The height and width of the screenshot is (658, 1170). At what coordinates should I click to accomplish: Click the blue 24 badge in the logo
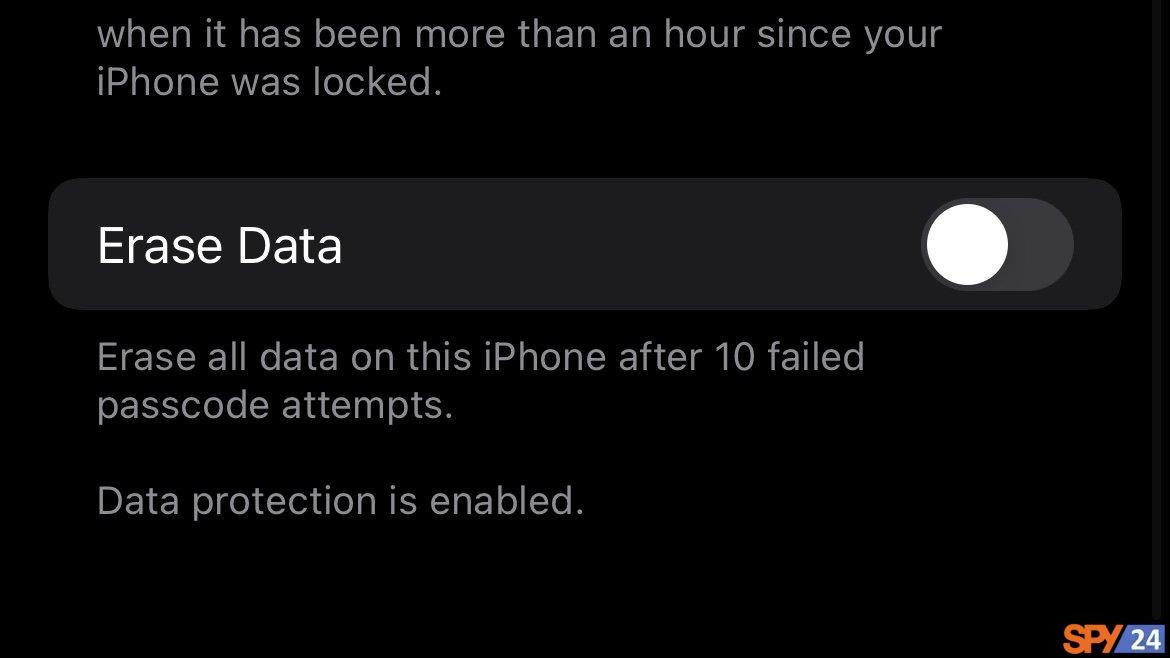(x=1144, y=639)
